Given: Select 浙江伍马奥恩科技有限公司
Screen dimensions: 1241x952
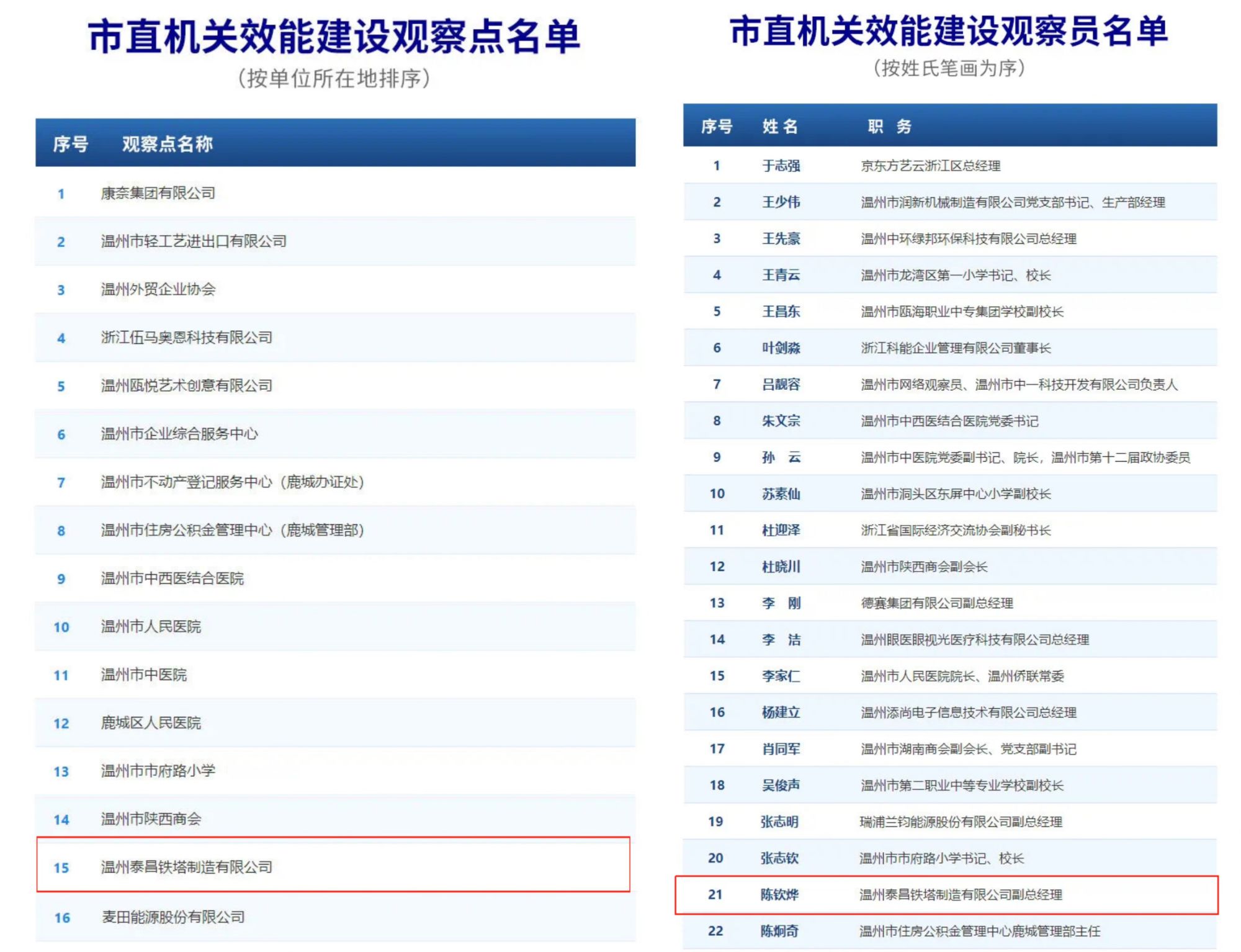Looking at the screenshot, I should [x=335, y=338].
